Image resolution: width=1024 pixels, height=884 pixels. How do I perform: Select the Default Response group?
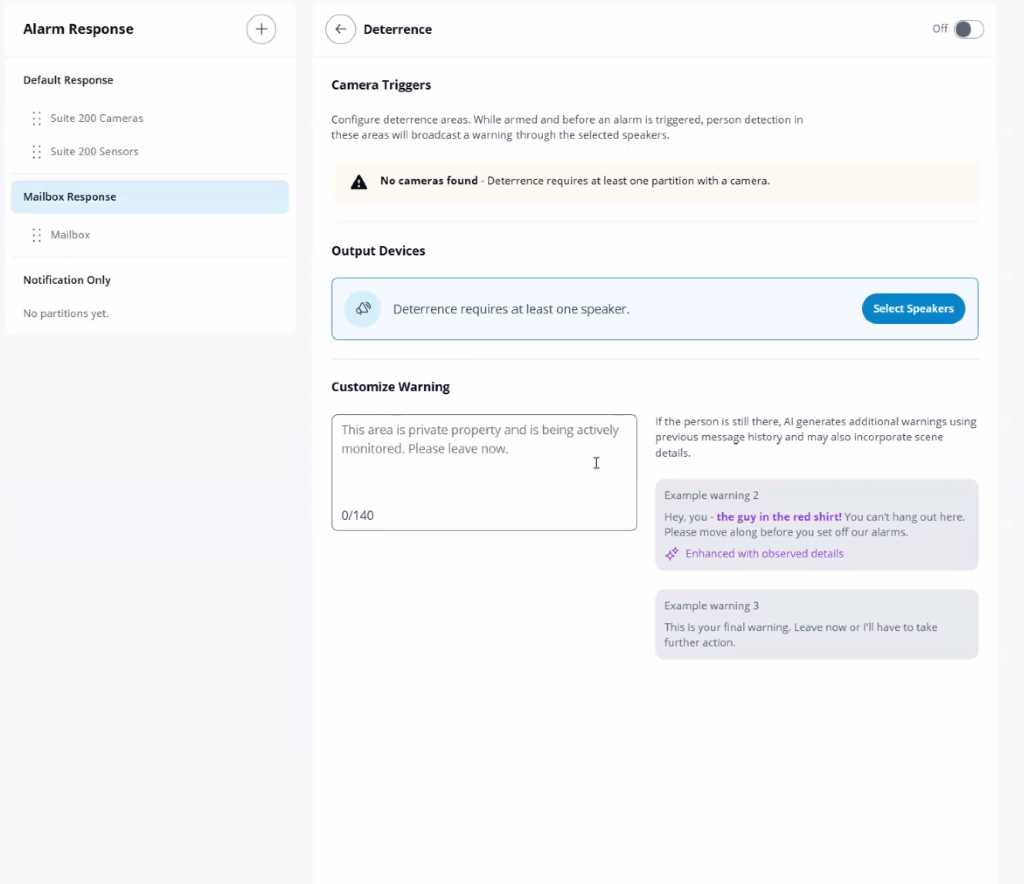(x=68, y=80)
